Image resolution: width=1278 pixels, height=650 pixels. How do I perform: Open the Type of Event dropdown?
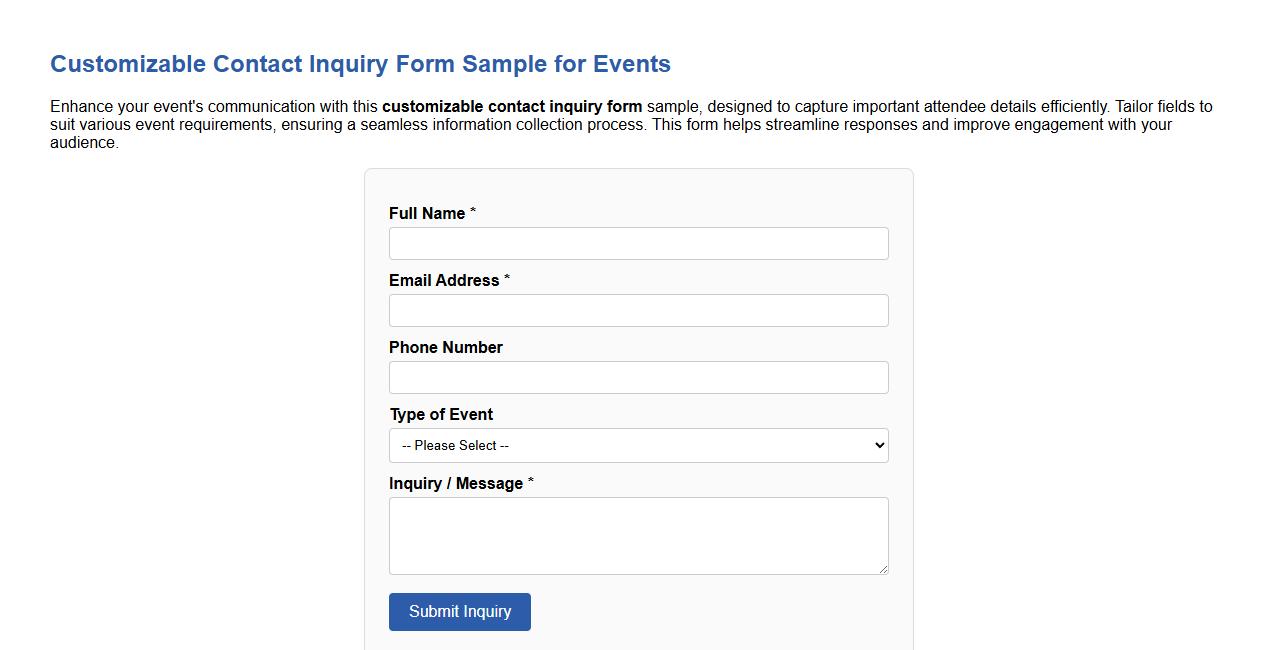(x=638, y=445)
